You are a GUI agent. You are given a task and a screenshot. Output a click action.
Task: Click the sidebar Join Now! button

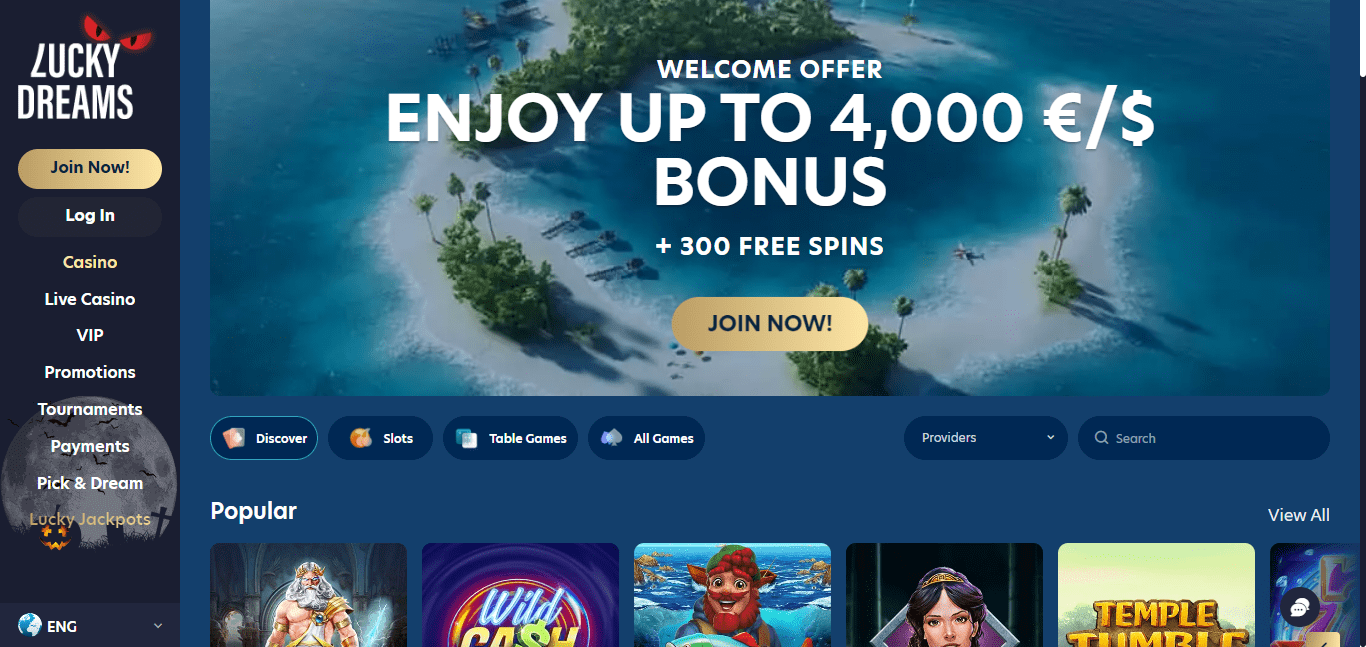click(90, 168)
